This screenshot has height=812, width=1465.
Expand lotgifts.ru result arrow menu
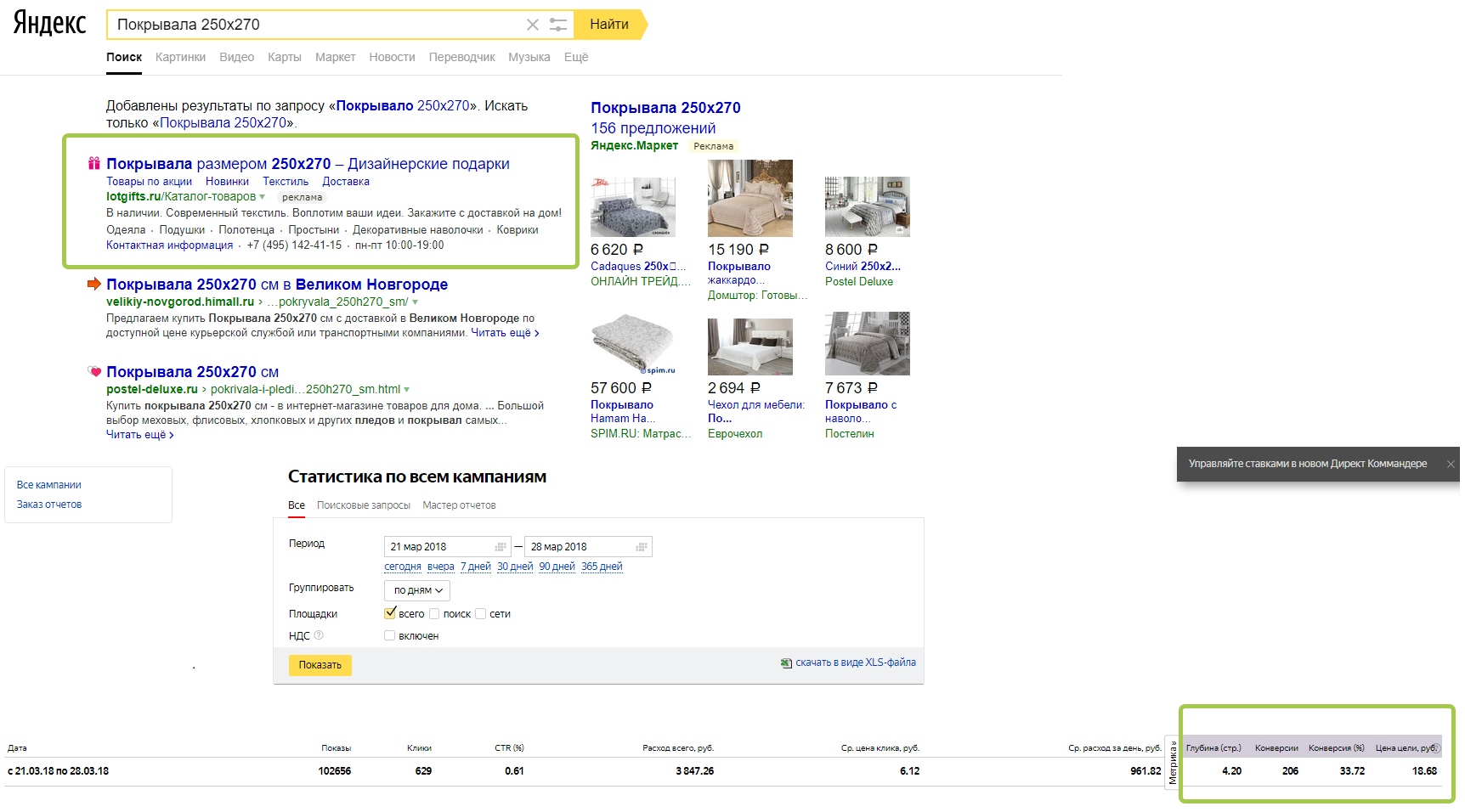click(263, 197)
